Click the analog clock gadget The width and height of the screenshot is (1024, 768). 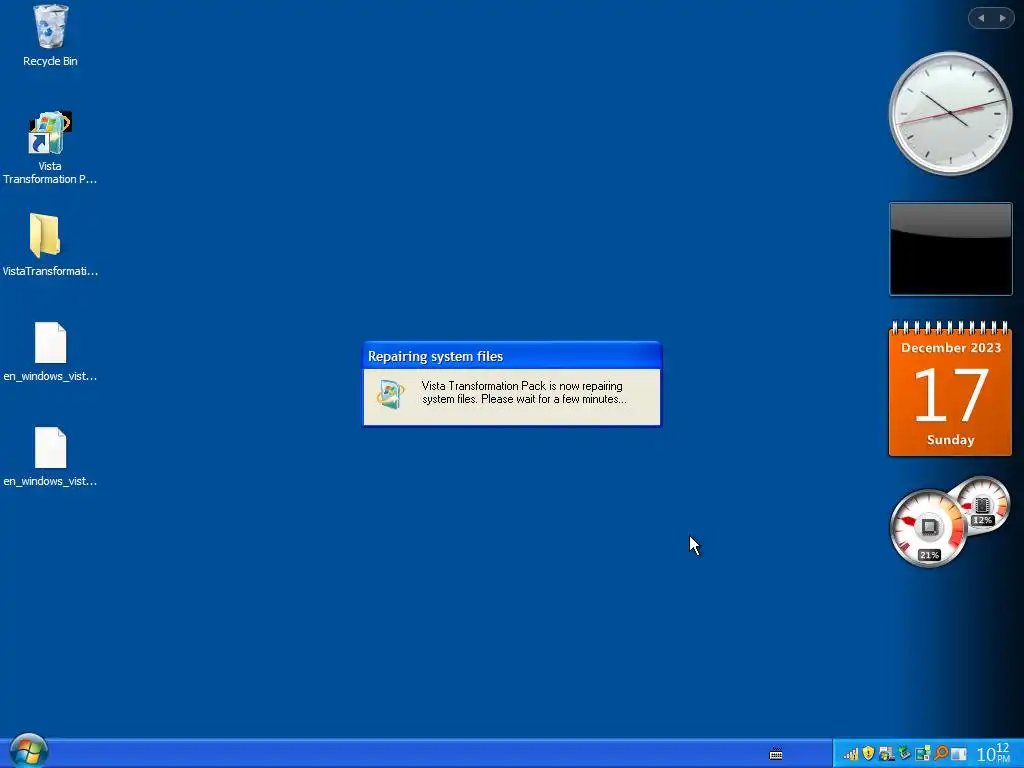click(x=950, y=114)
